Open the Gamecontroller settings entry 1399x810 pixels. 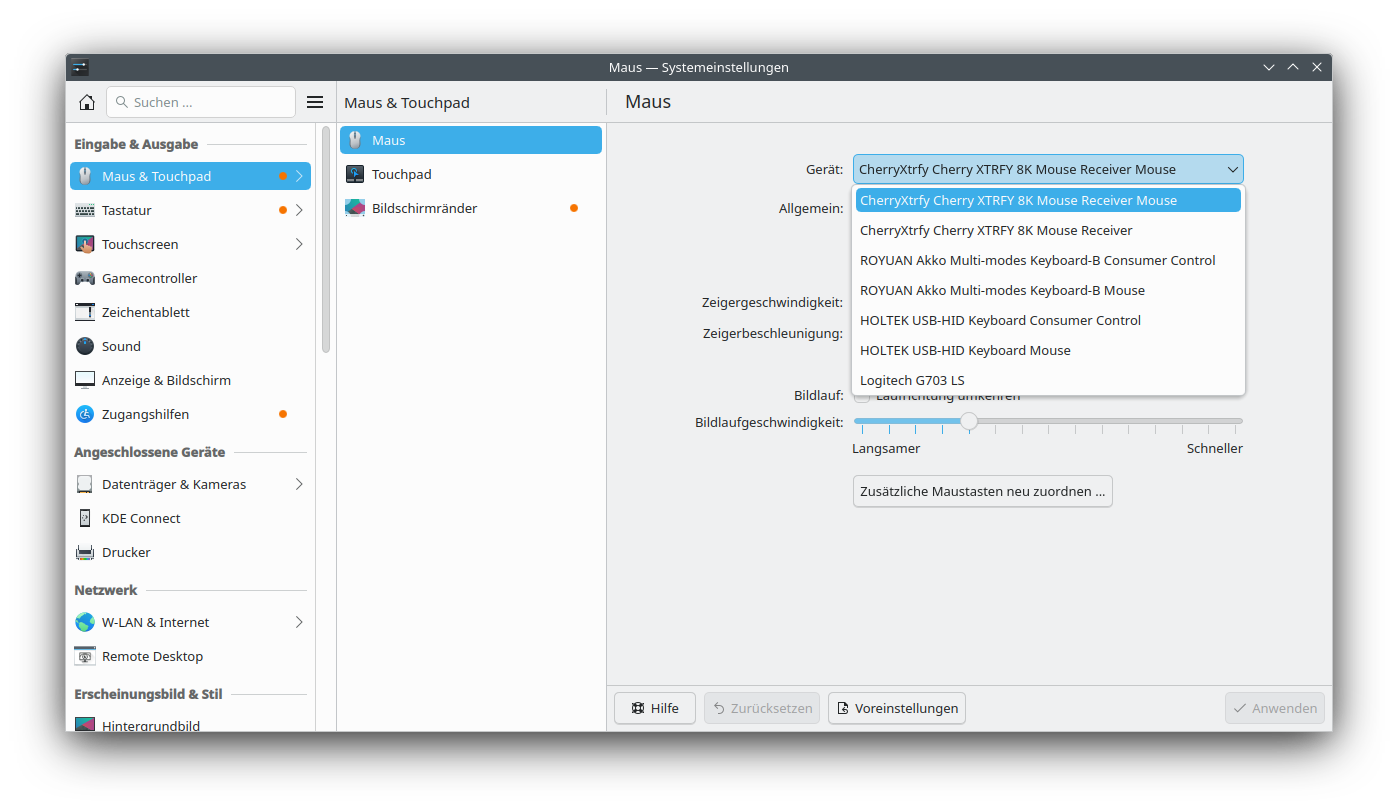190,278
